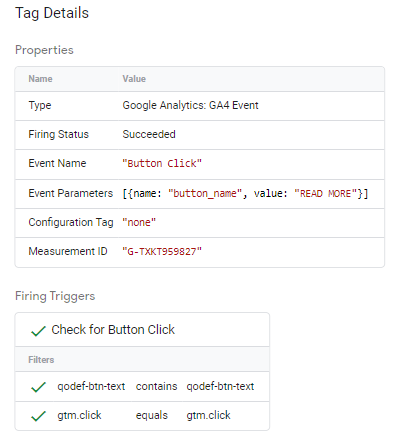
Task: Click the Filters header in trigger card
Action: click(41, 360)
